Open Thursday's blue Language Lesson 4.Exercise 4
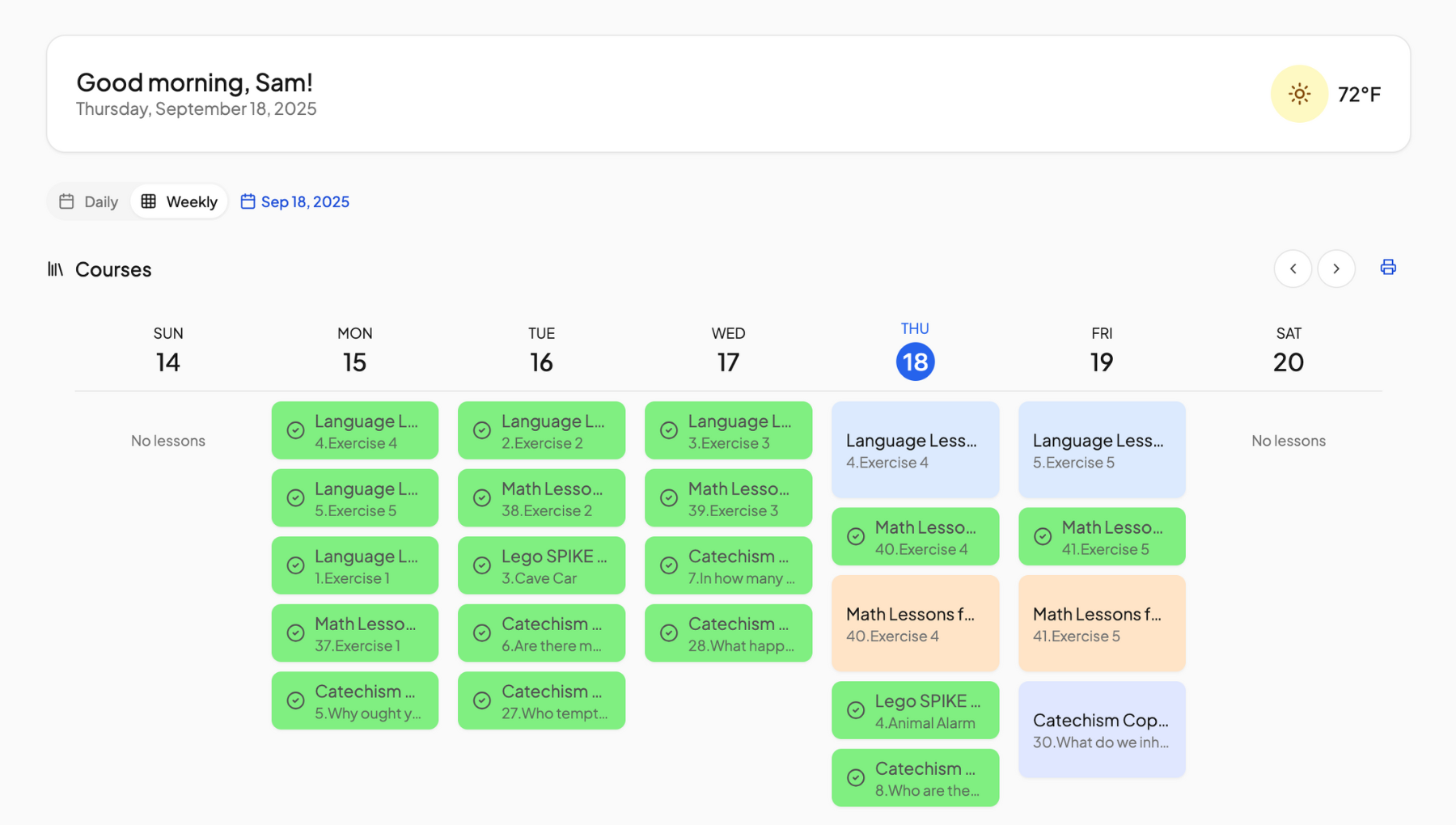 (x=915, y=450)
